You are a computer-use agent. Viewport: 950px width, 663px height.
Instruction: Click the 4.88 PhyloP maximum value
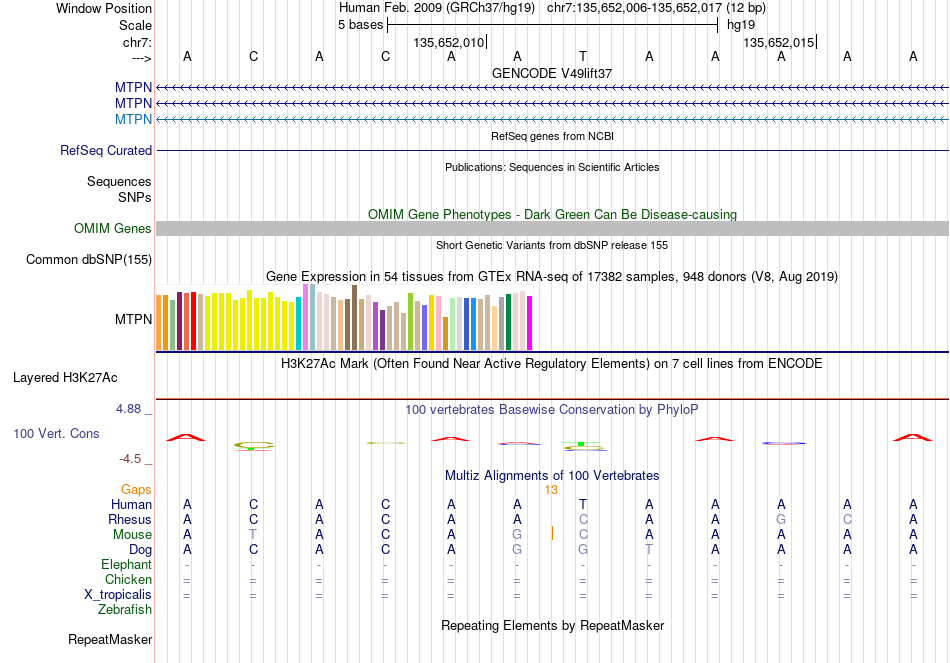[128, 409]
